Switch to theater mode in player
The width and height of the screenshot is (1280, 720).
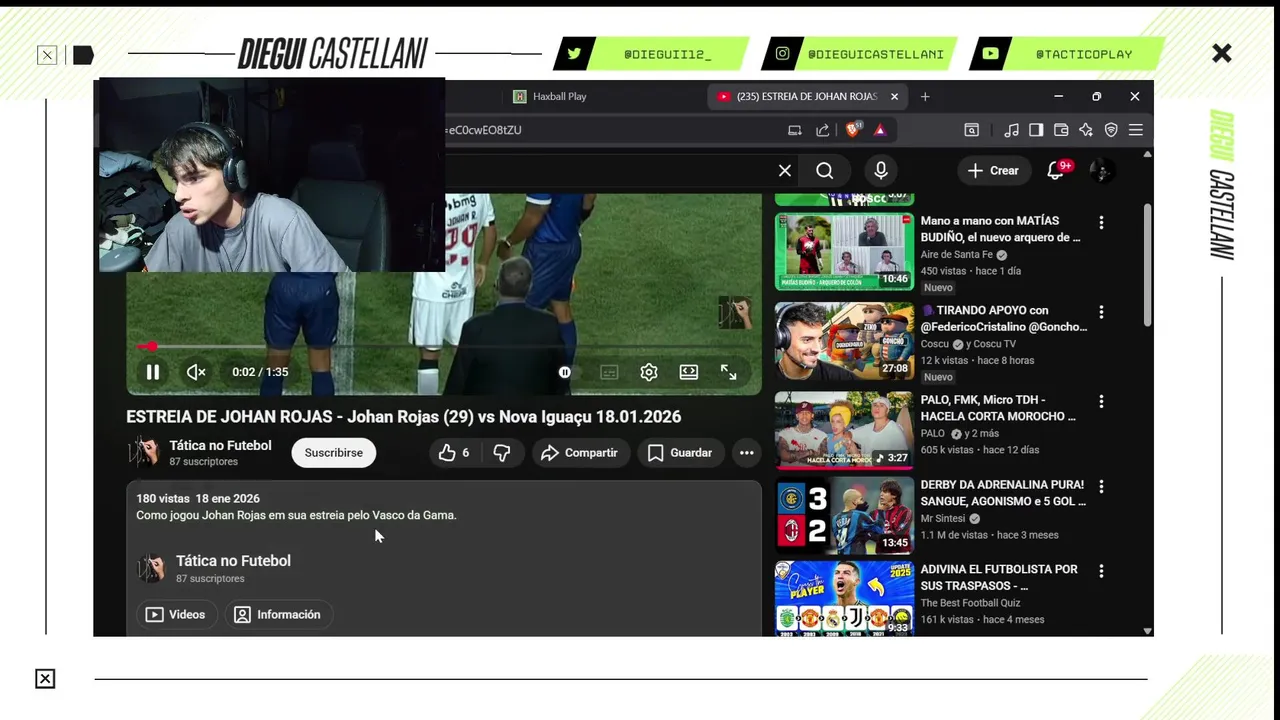689,372
